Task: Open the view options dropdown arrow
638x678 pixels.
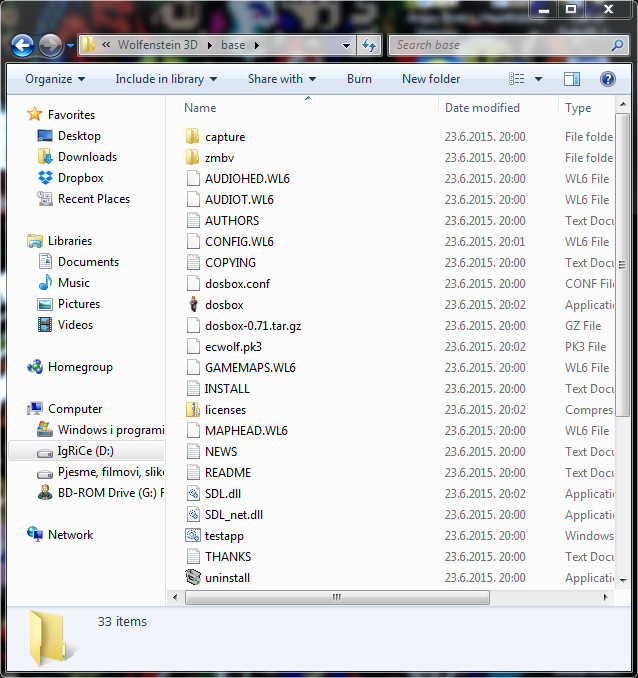Action: (539, 79)
